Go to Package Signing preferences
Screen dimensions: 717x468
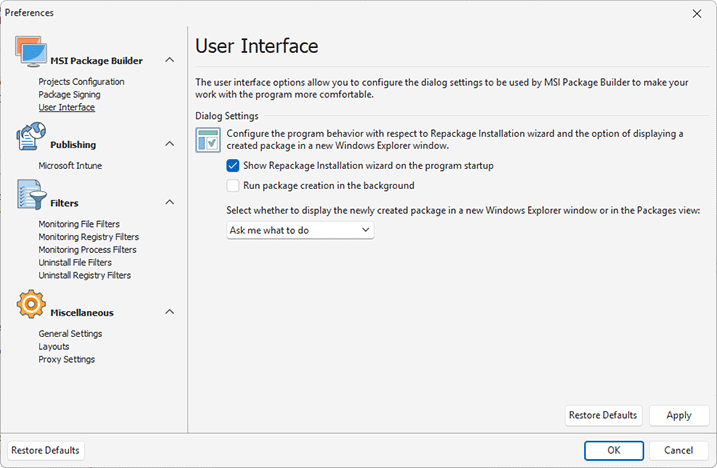coord(70,95)
